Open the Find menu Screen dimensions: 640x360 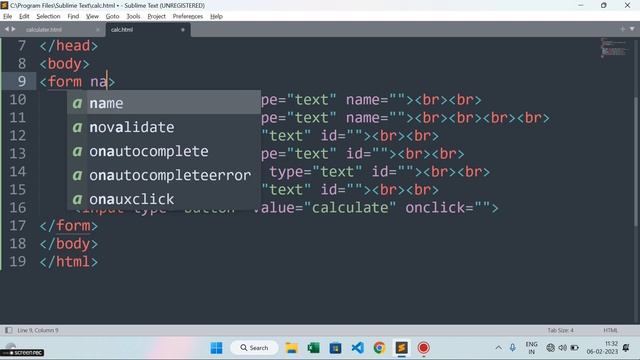point(73,16)
